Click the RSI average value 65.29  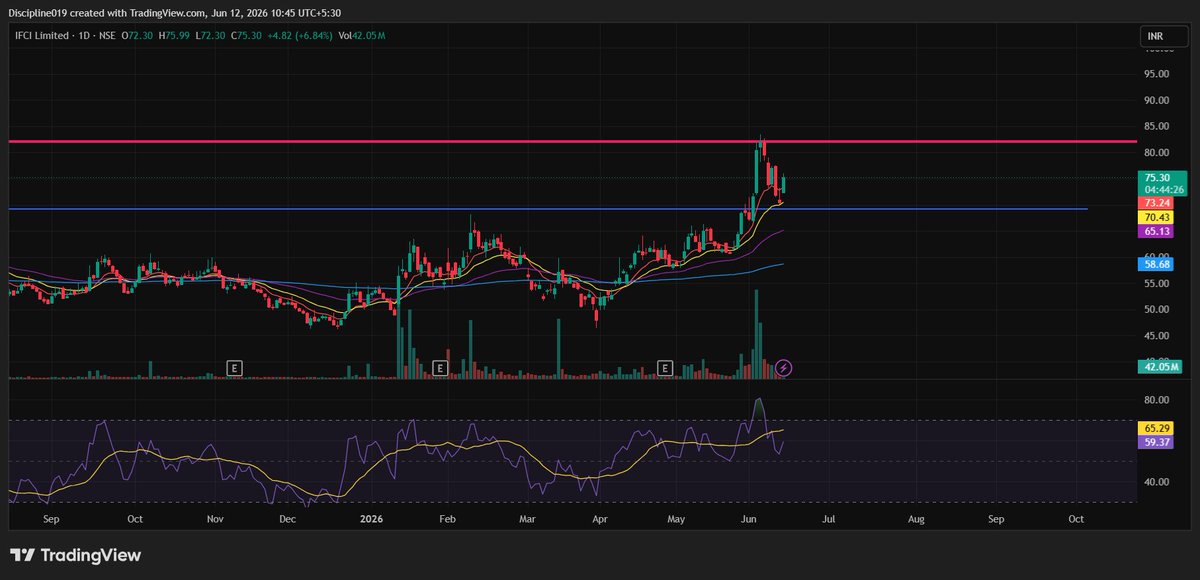1157,427
